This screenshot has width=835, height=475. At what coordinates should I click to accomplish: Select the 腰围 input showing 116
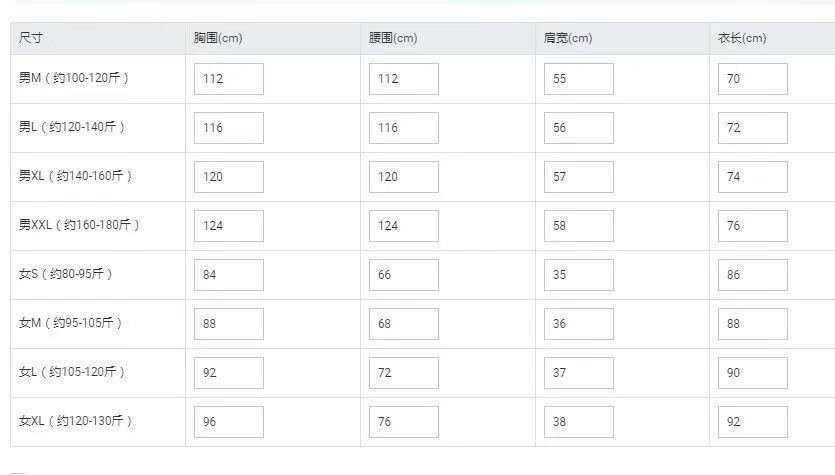404,128
